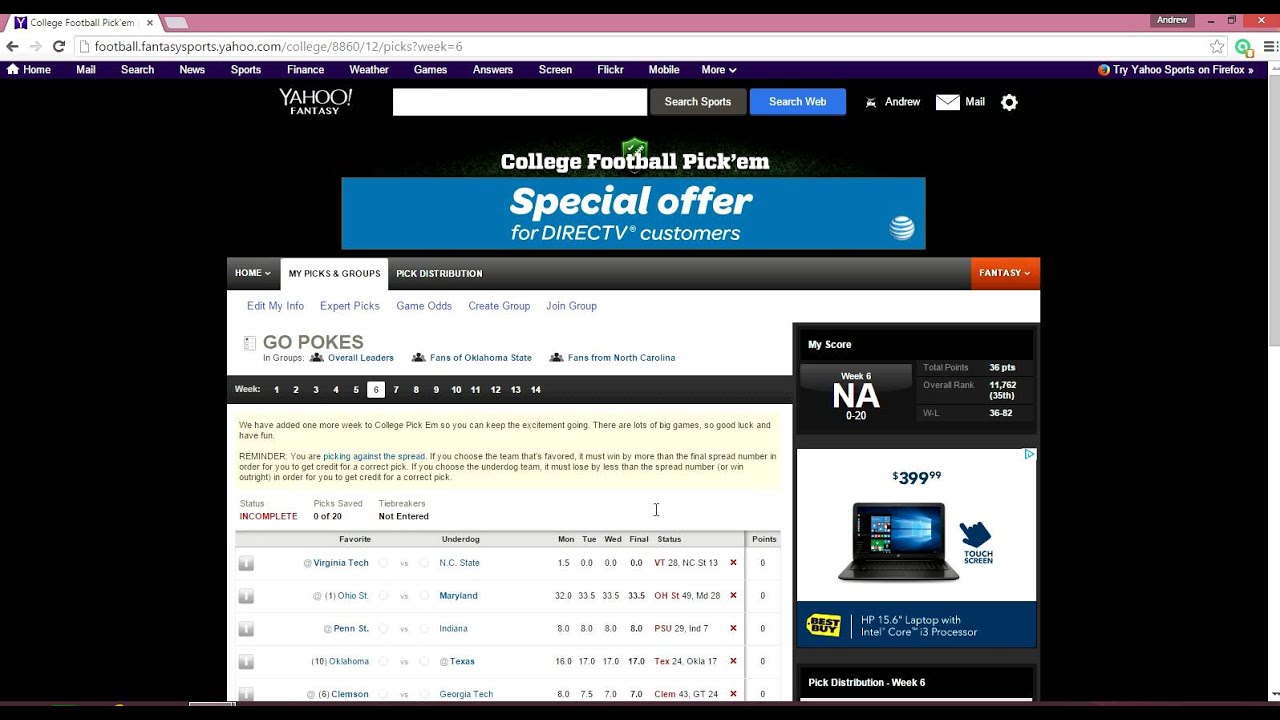Click group icon beside Fans of Oklahoma State
The height and width of the screenshot is (720, 1280).
pos(419,358)
